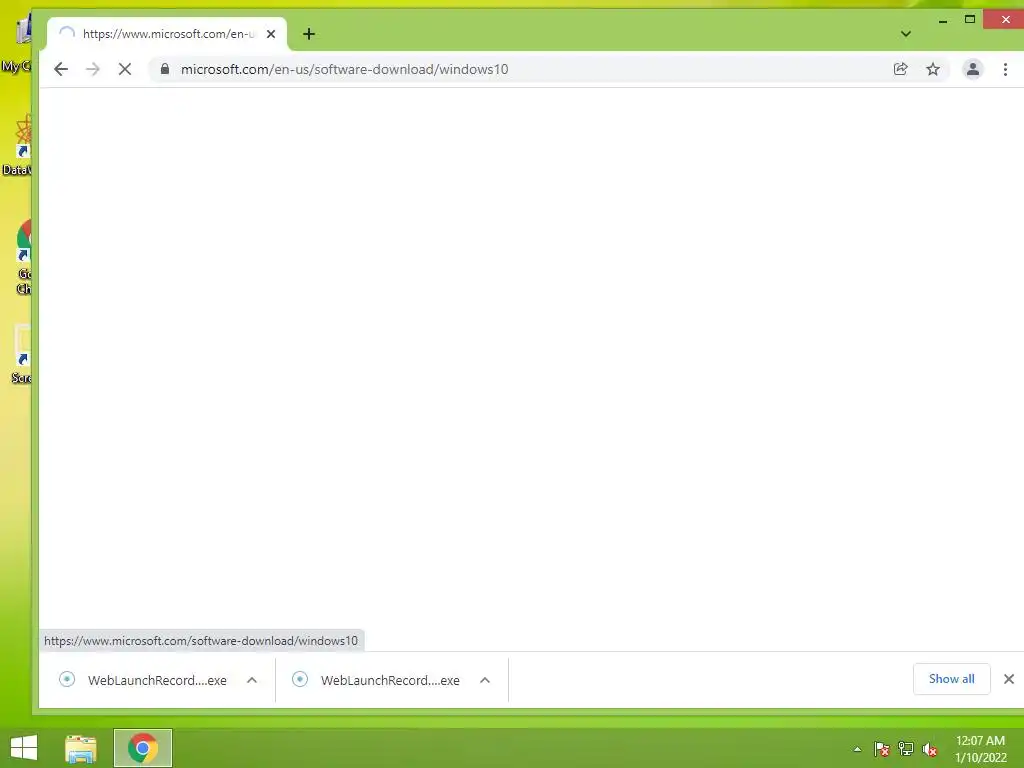Show hidden system tray icons
Screen dimensions: 1024x768
point(857,749)
